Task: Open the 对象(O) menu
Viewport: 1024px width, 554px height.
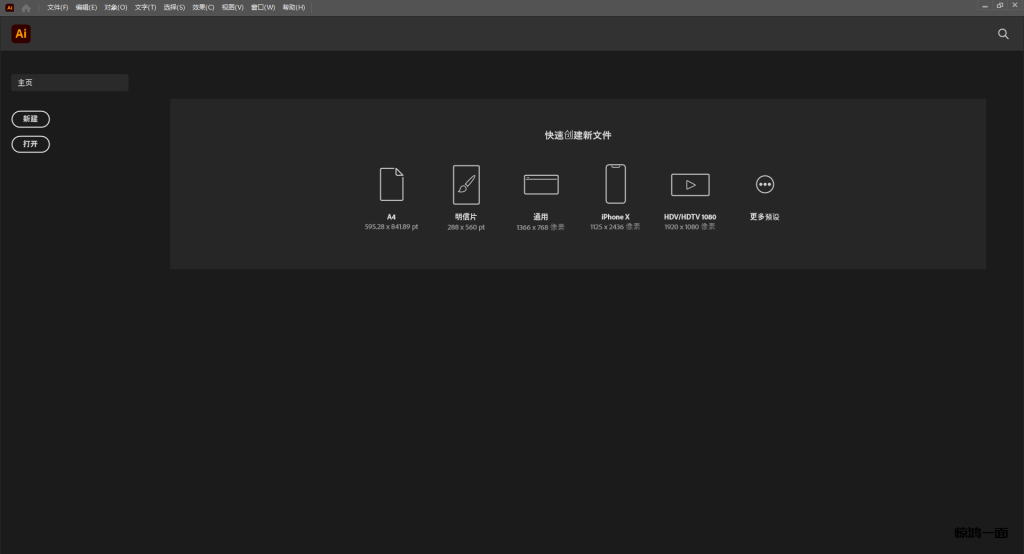Action: [116, 7]
